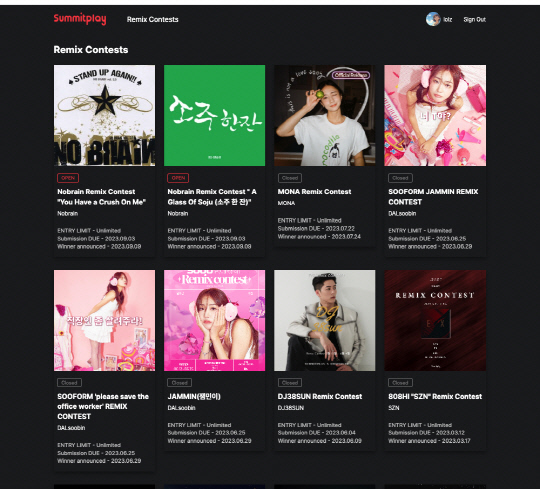Open the dark red Remix Contest cover
This screenshot has height=489, width=540.
point(435,320)
